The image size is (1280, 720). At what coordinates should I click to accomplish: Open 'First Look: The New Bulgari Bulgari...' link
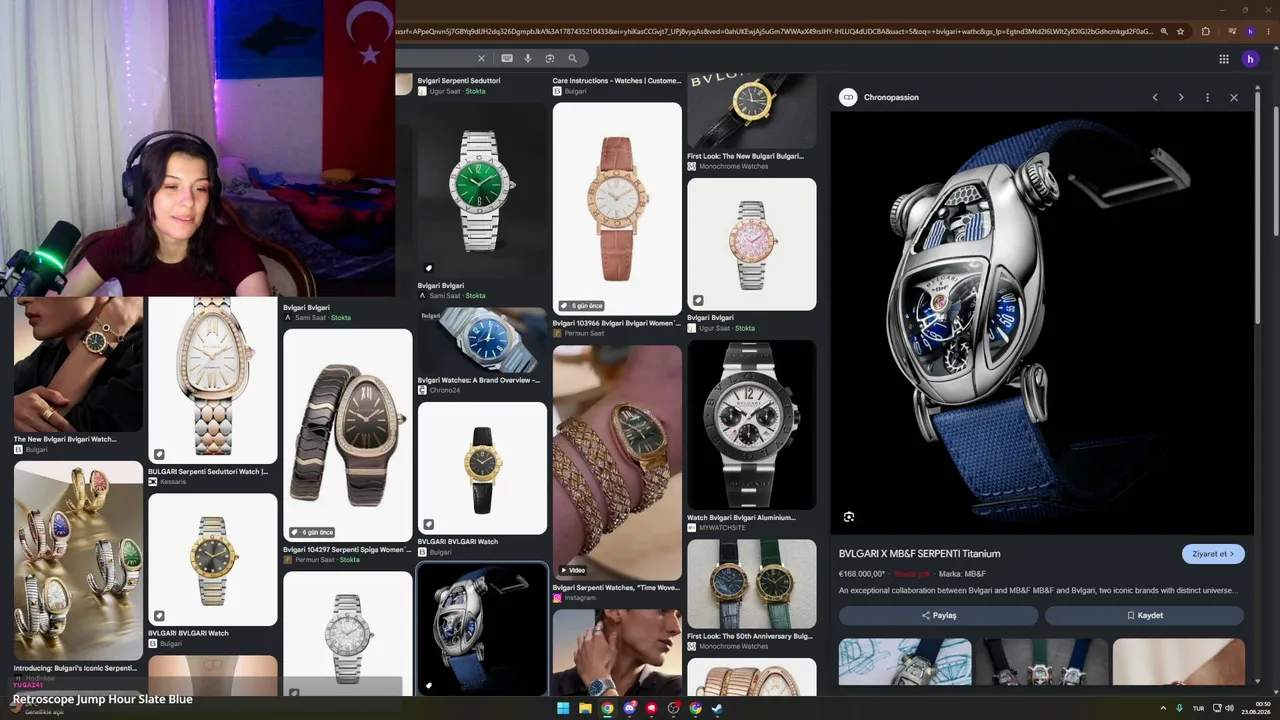pos(745,156)
